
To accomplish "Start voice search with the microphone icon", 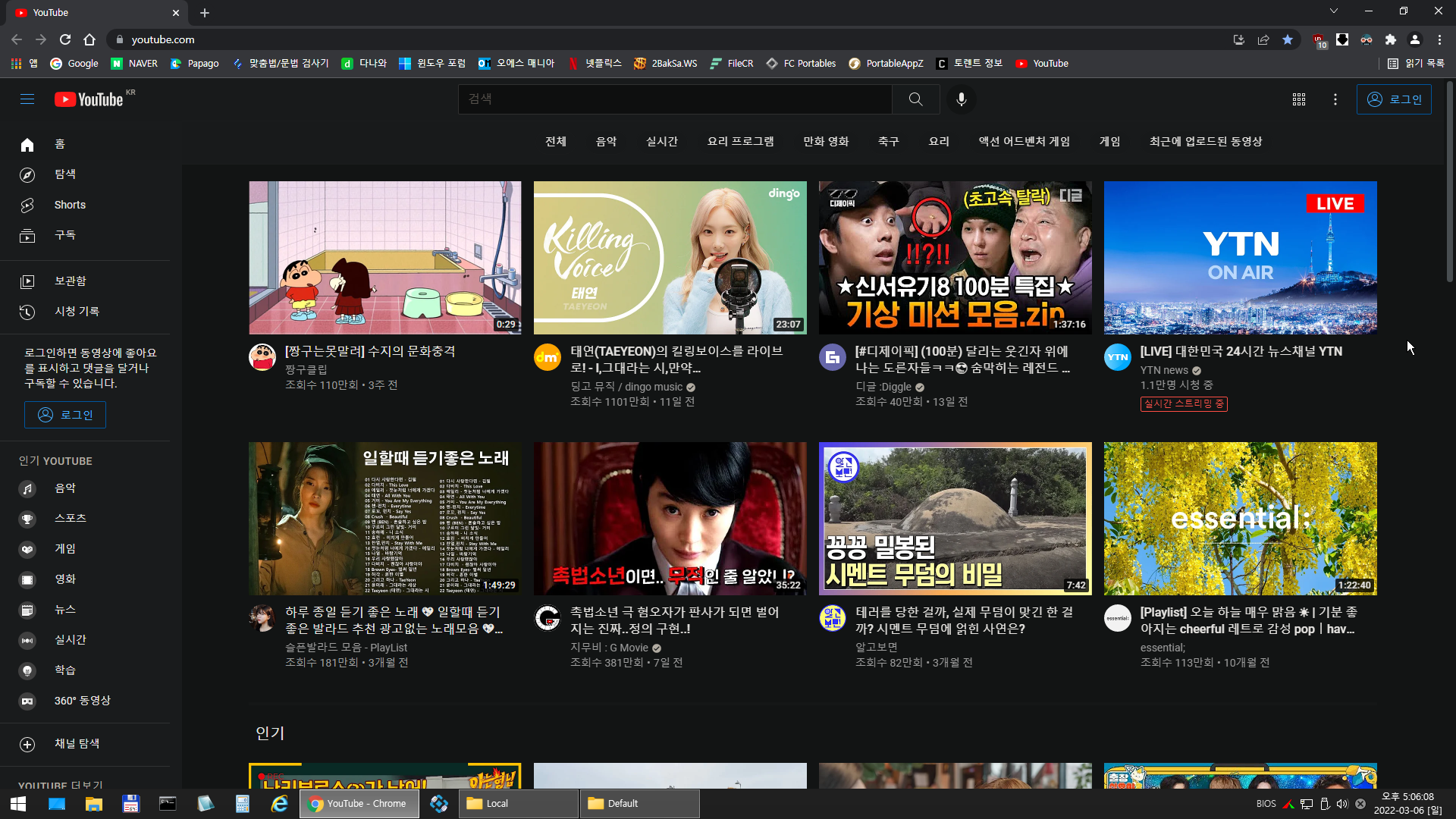I will coord(962,99).
